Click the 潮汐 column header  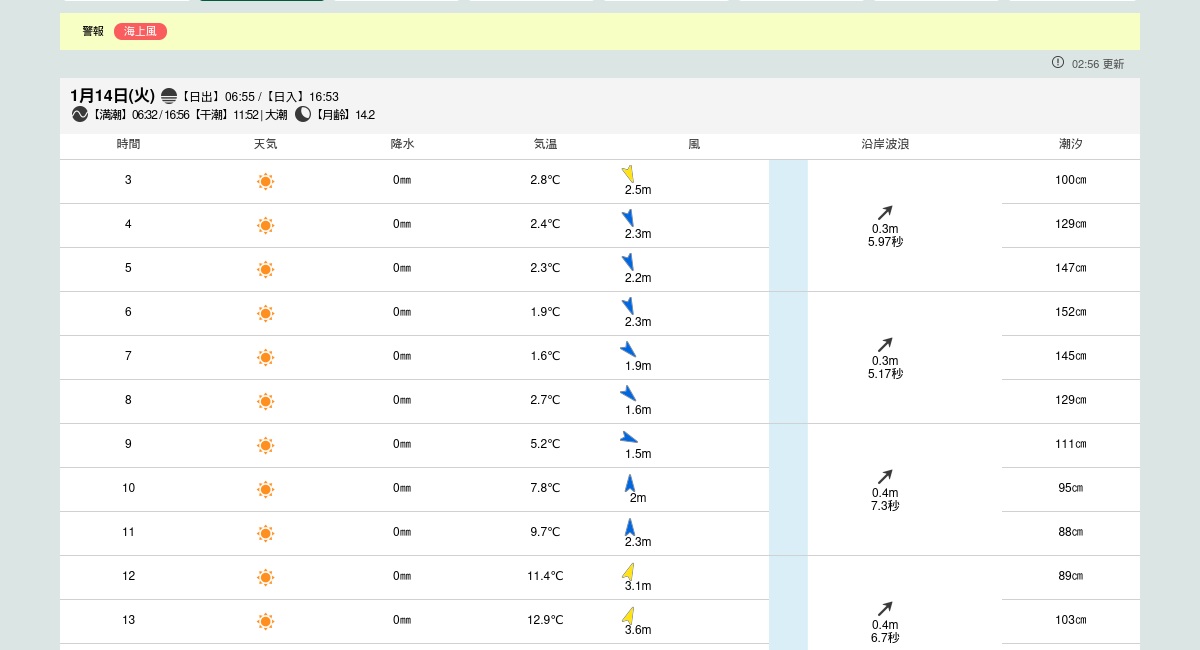(x=1071, y=144)
